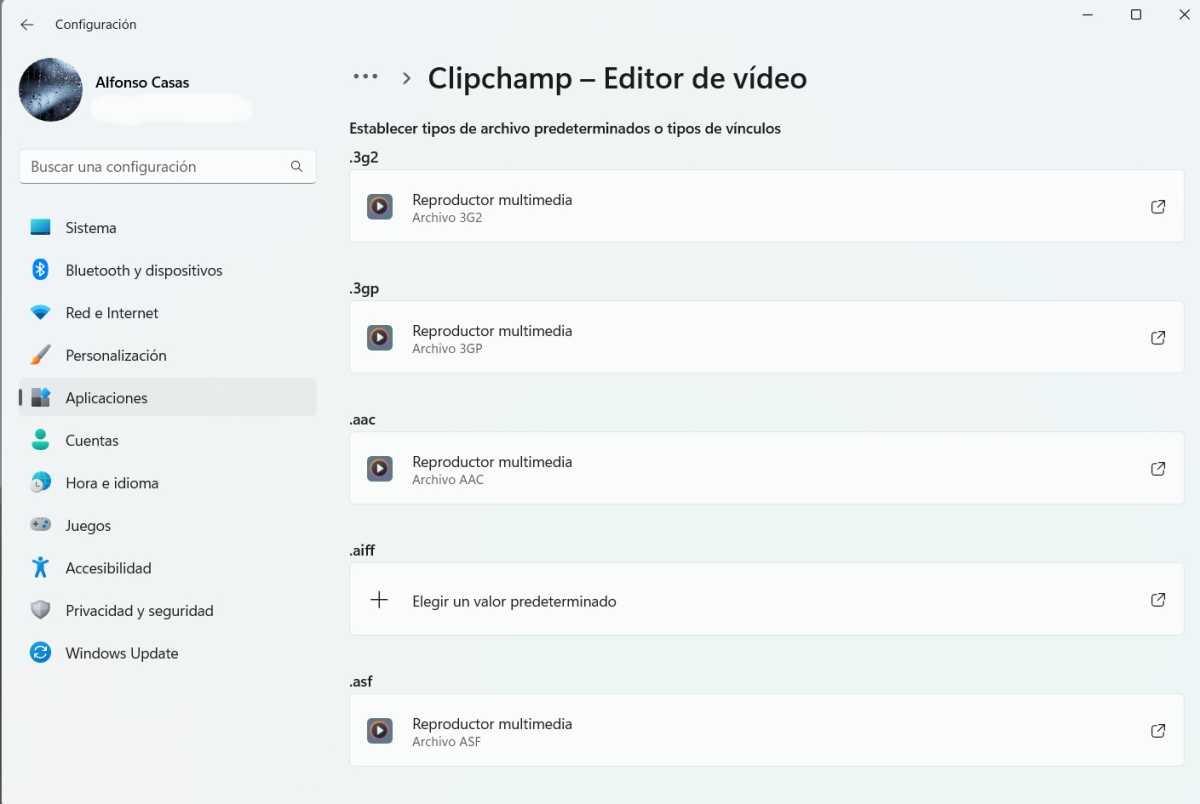This screenshot has height=804, width=1200.
Task: Open the Cuentas section
Action: (168, 440)
